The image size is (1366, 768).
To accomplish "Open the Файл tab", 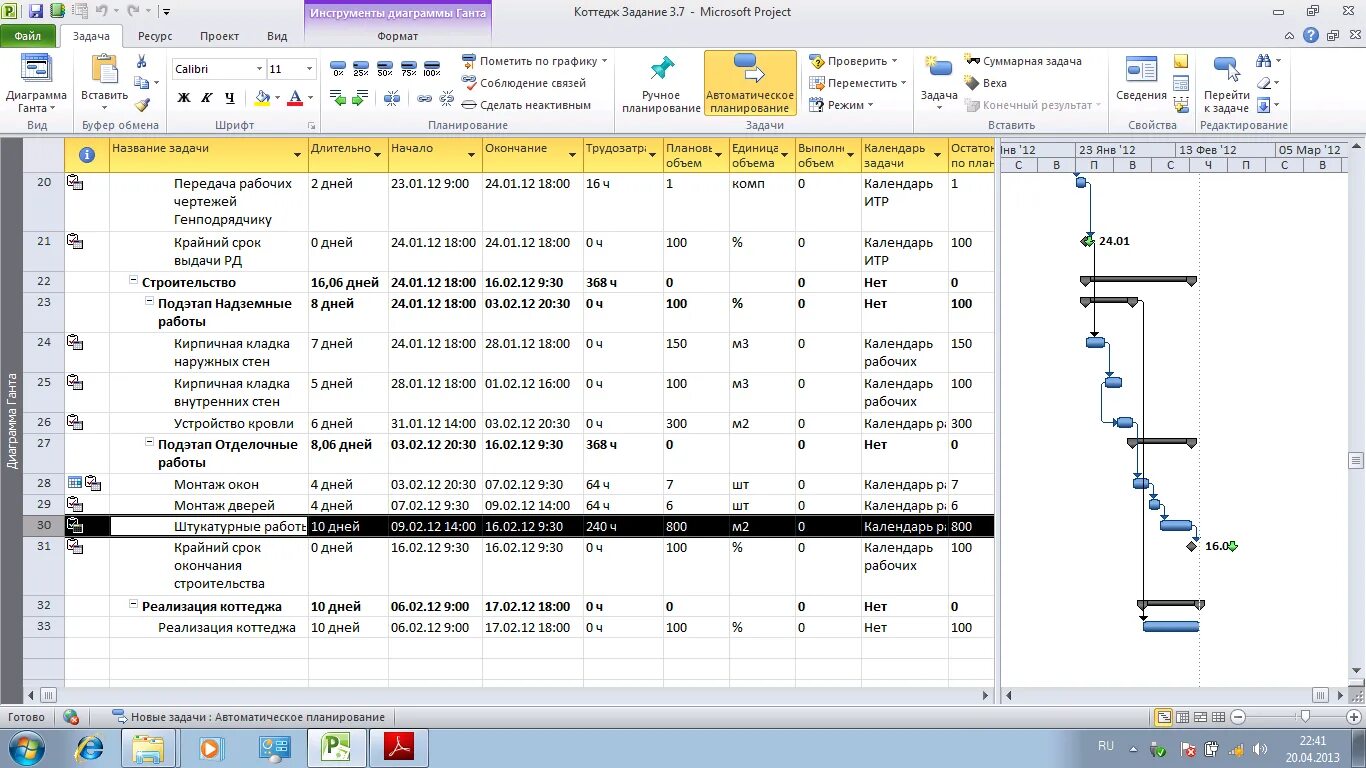I will [x=27, y=36].
